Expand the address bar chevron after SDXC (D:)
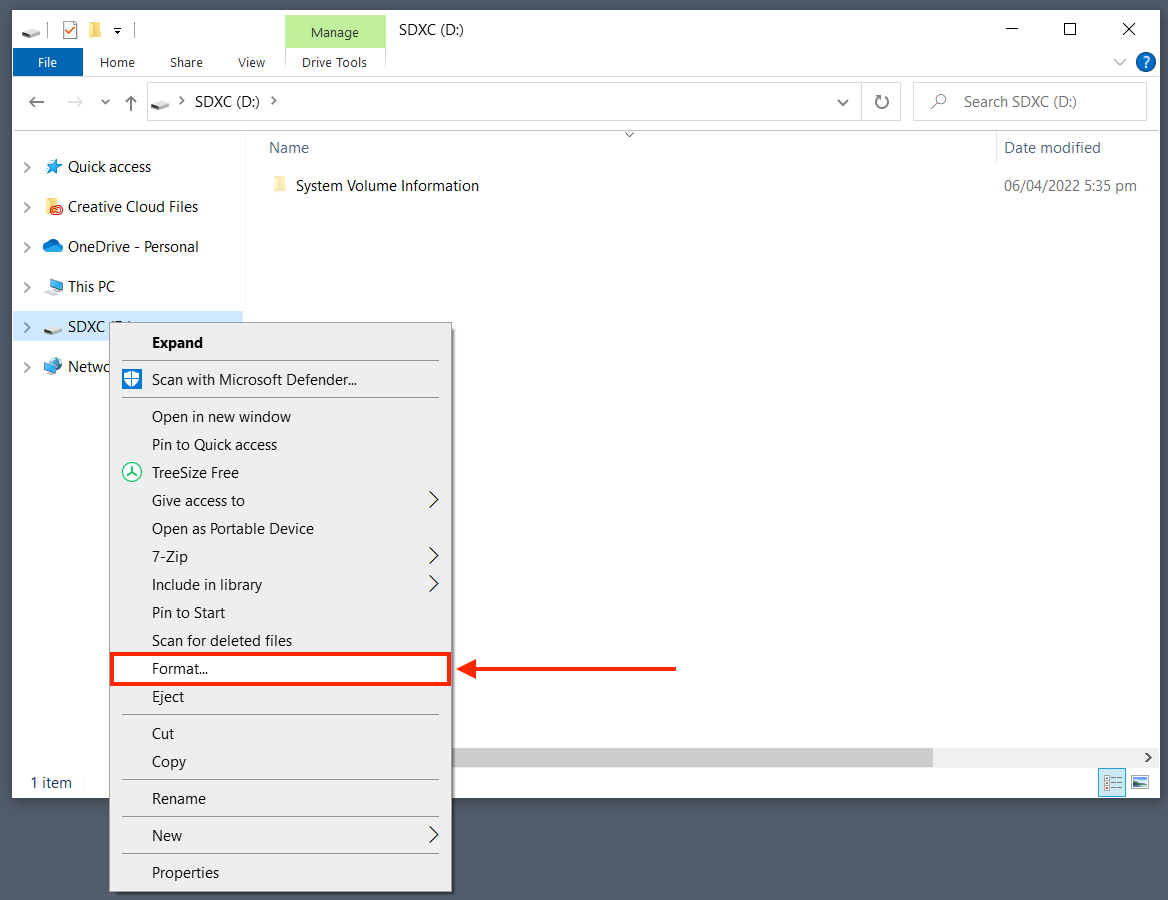The width and height of the screenshot is (1168, 900). [x=274, y=101]
